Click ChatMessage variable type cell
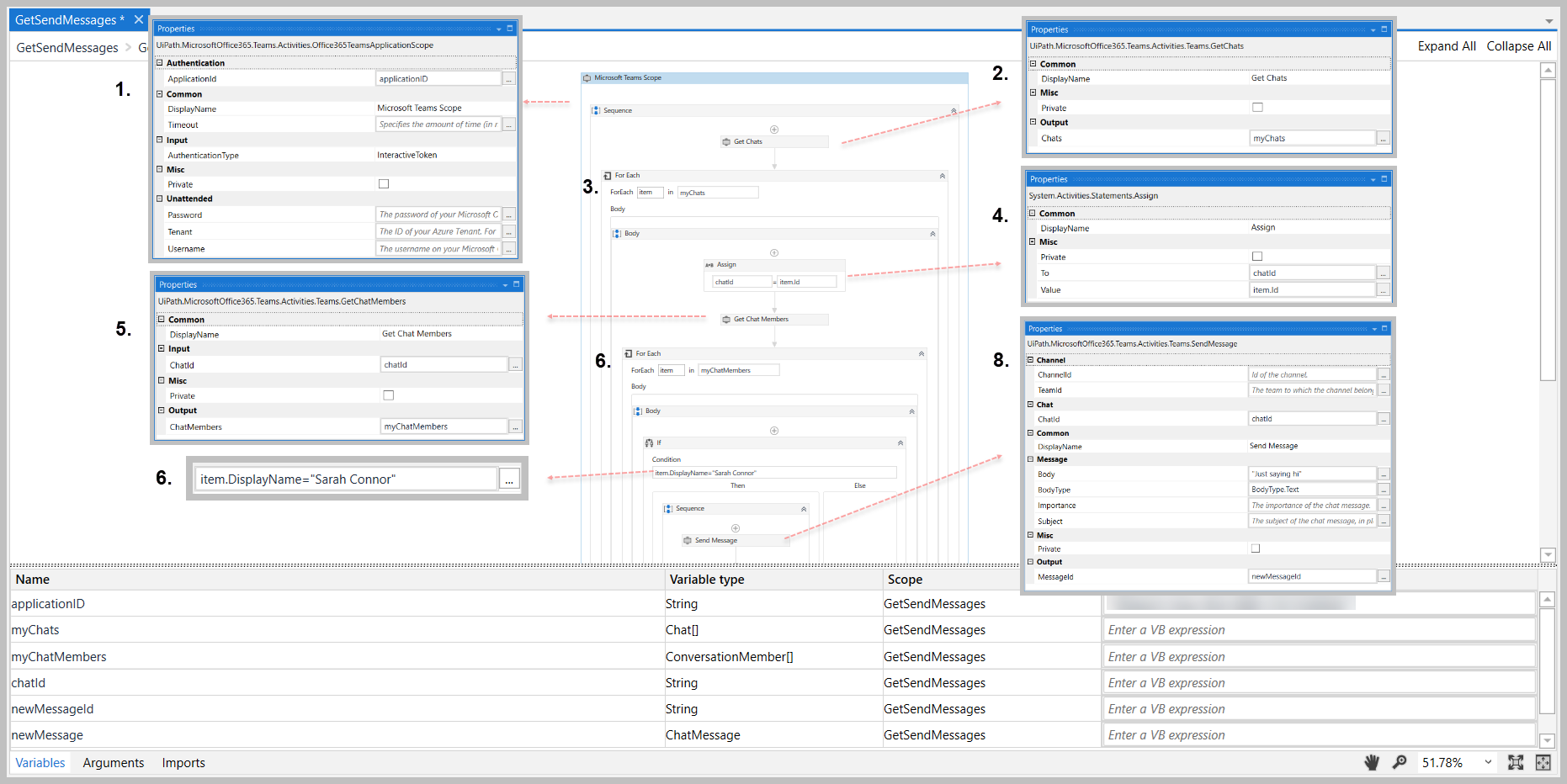Viewport: 1567px width, 784px height. 773,735
